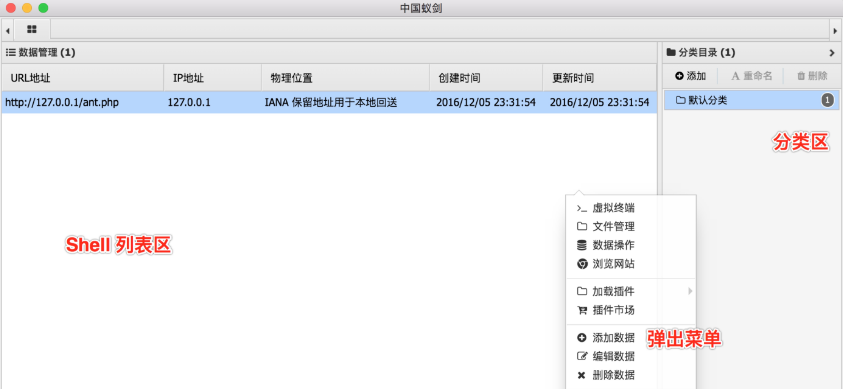843x389 pixels.
Task: Expand the 加载插件 submenu
Action: (631, 291)
